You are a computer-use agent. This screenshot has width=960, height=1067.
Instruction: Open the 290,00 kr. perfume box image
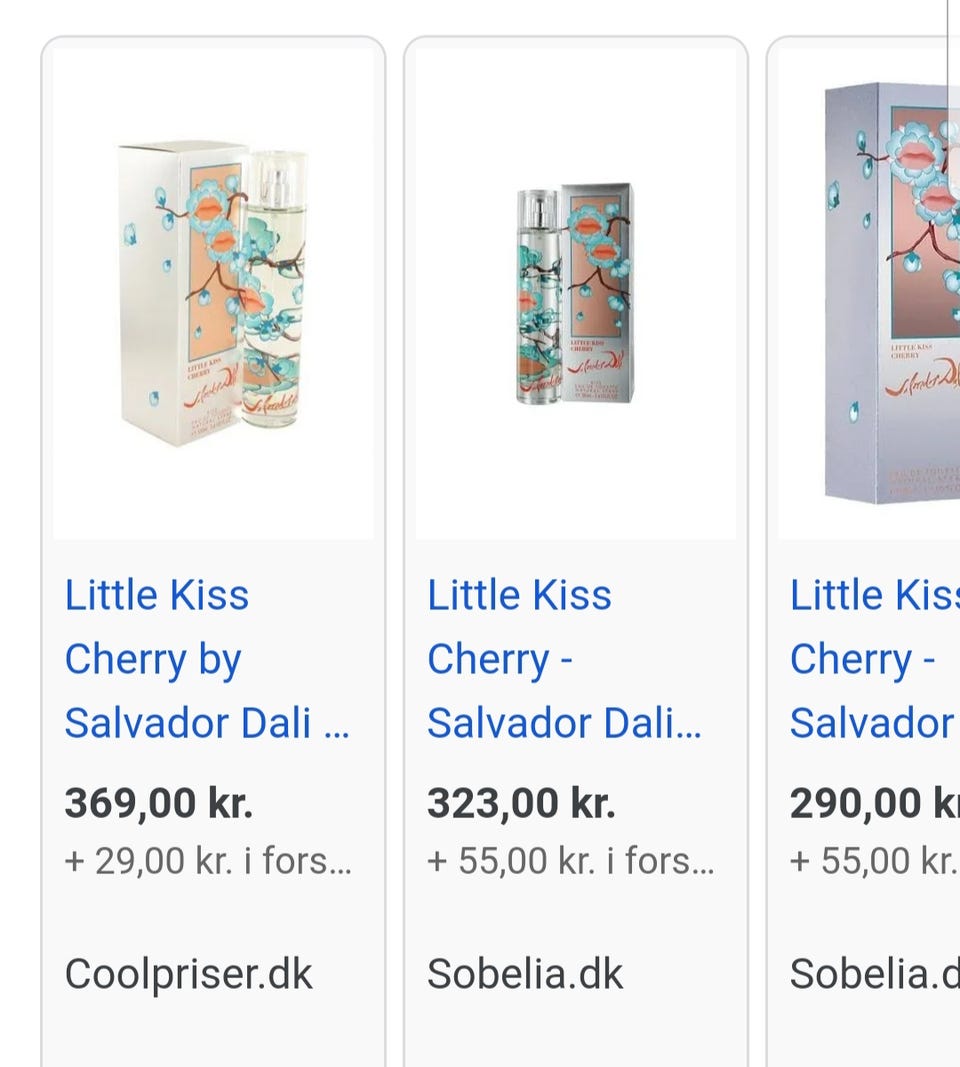(x=880, y=293)
